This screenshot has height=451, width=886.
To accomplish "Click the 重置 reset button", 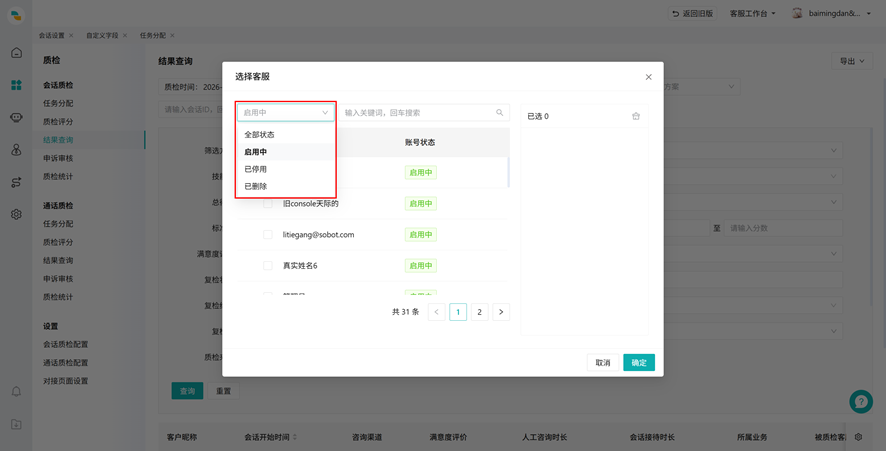I will click(224, 391).
